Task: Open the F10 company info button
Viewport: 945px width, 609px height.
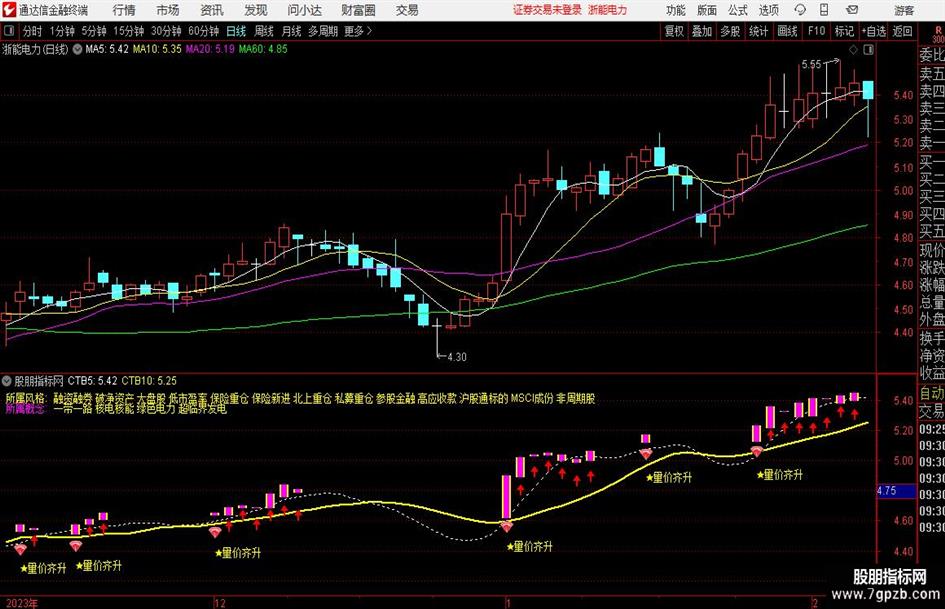Action: coord(816,31)
